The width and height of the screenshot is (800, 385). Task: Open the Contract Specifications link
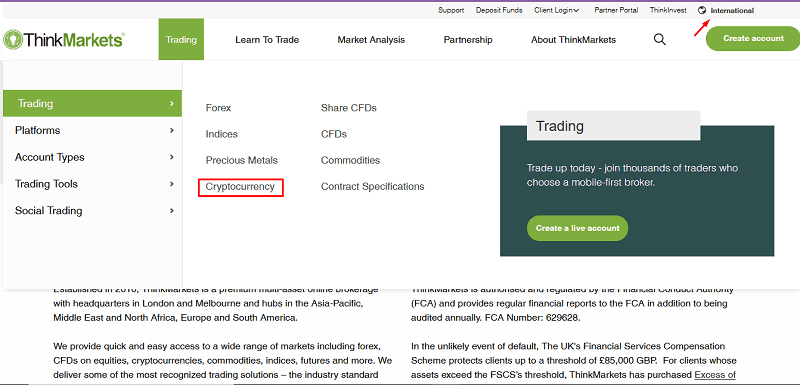click(372, 187)
